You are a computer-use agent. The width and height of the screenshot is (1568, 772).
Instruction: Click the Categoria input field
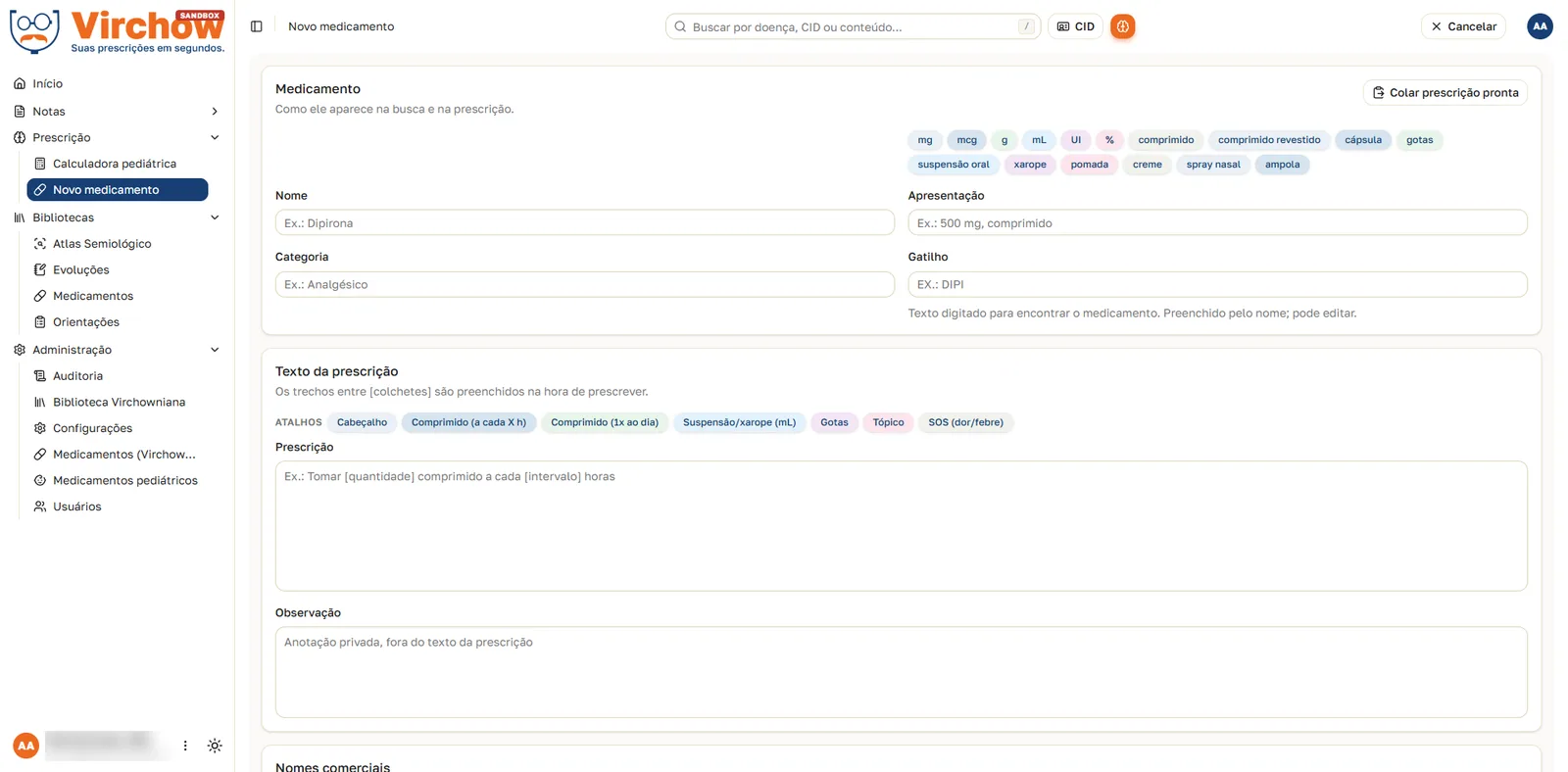point(585,285)
